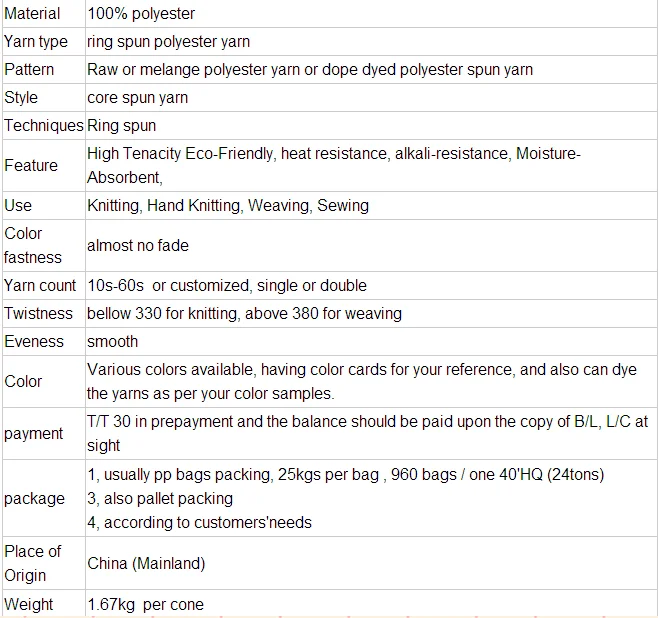The image size is (658, 618).
Task: Click the Pattern label cell
Action: [x=29, y=69]
